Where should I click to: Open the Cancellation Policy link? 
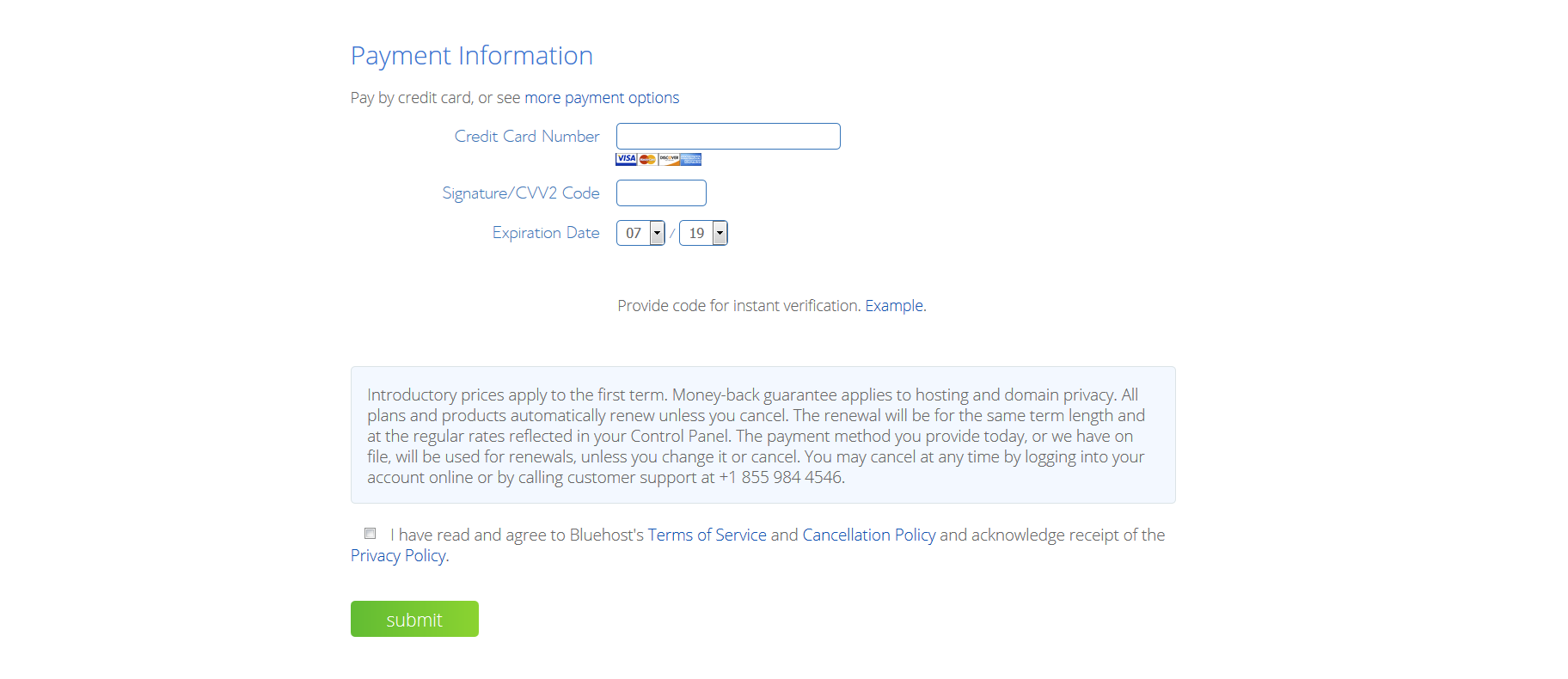coord(869,535)
